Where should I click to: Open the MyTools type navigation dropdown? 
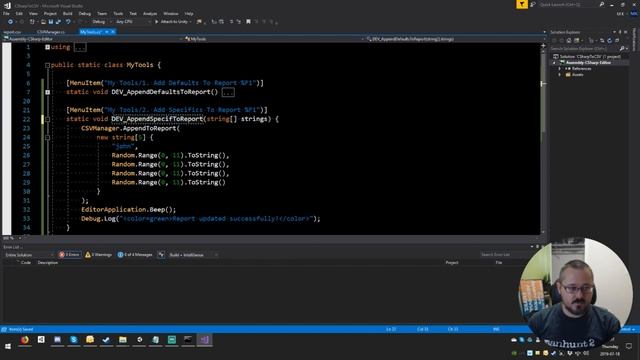(x=273, y=39)
